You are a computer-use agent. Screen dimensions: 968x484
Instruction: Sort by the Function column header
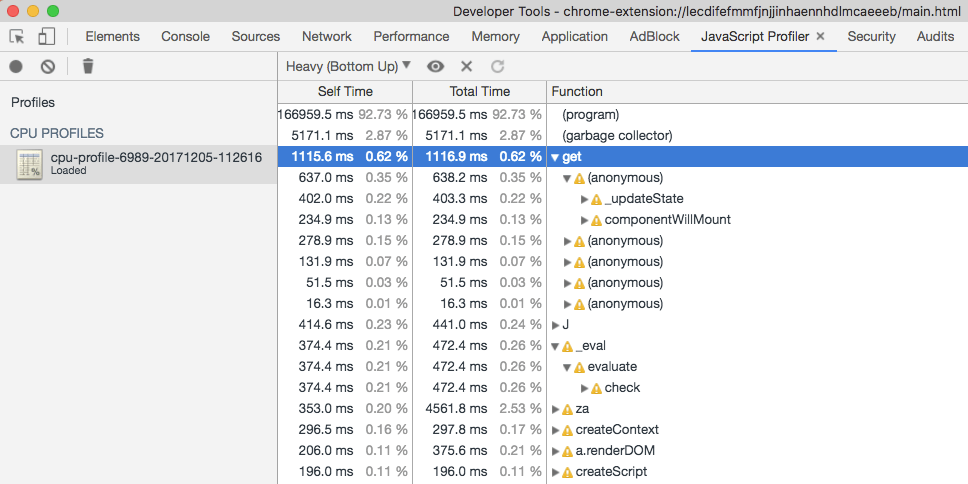click(757, 91)
